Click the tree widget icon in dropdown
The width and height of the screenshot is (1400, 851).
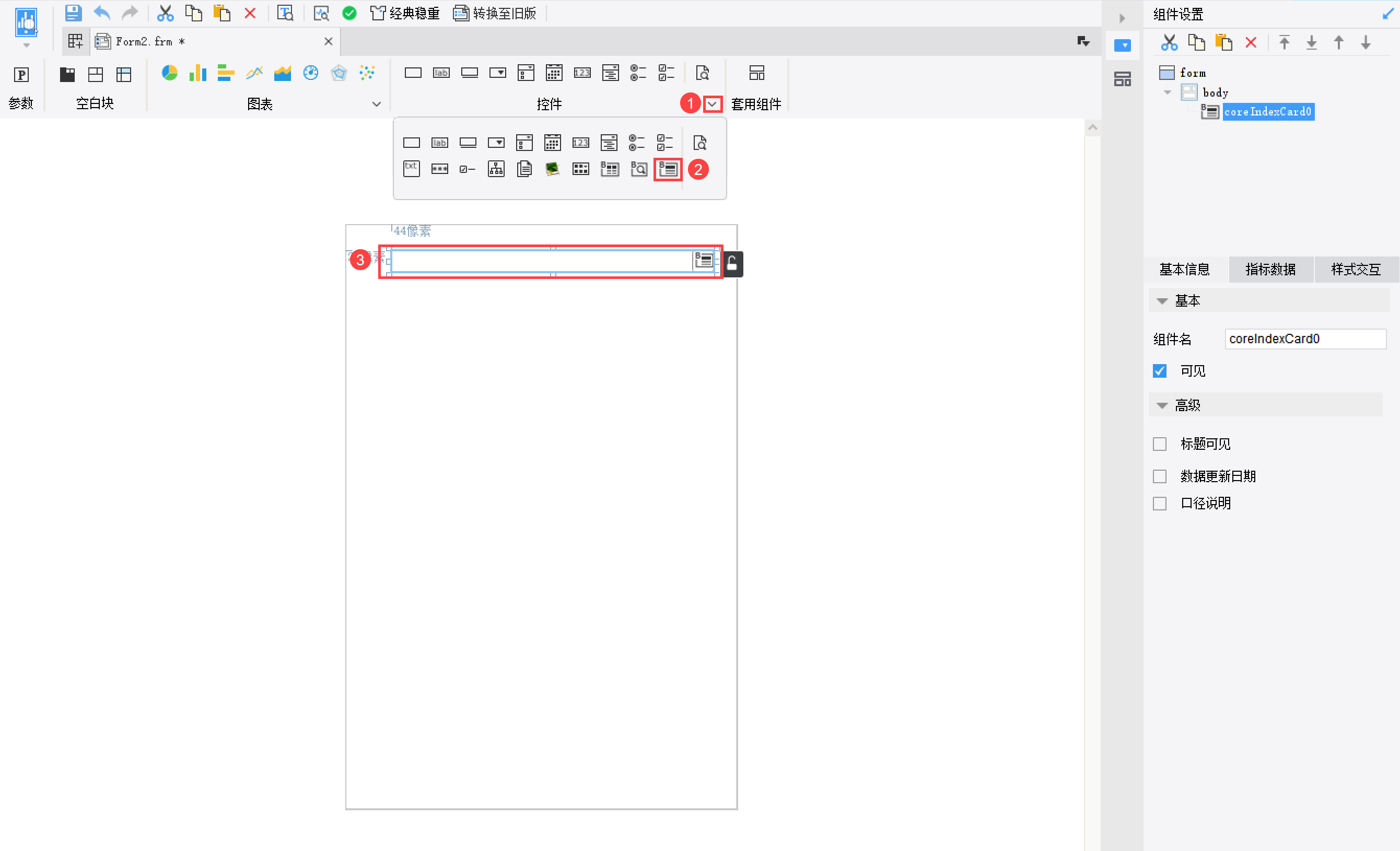pyautogui.click(x=495, y=169)
